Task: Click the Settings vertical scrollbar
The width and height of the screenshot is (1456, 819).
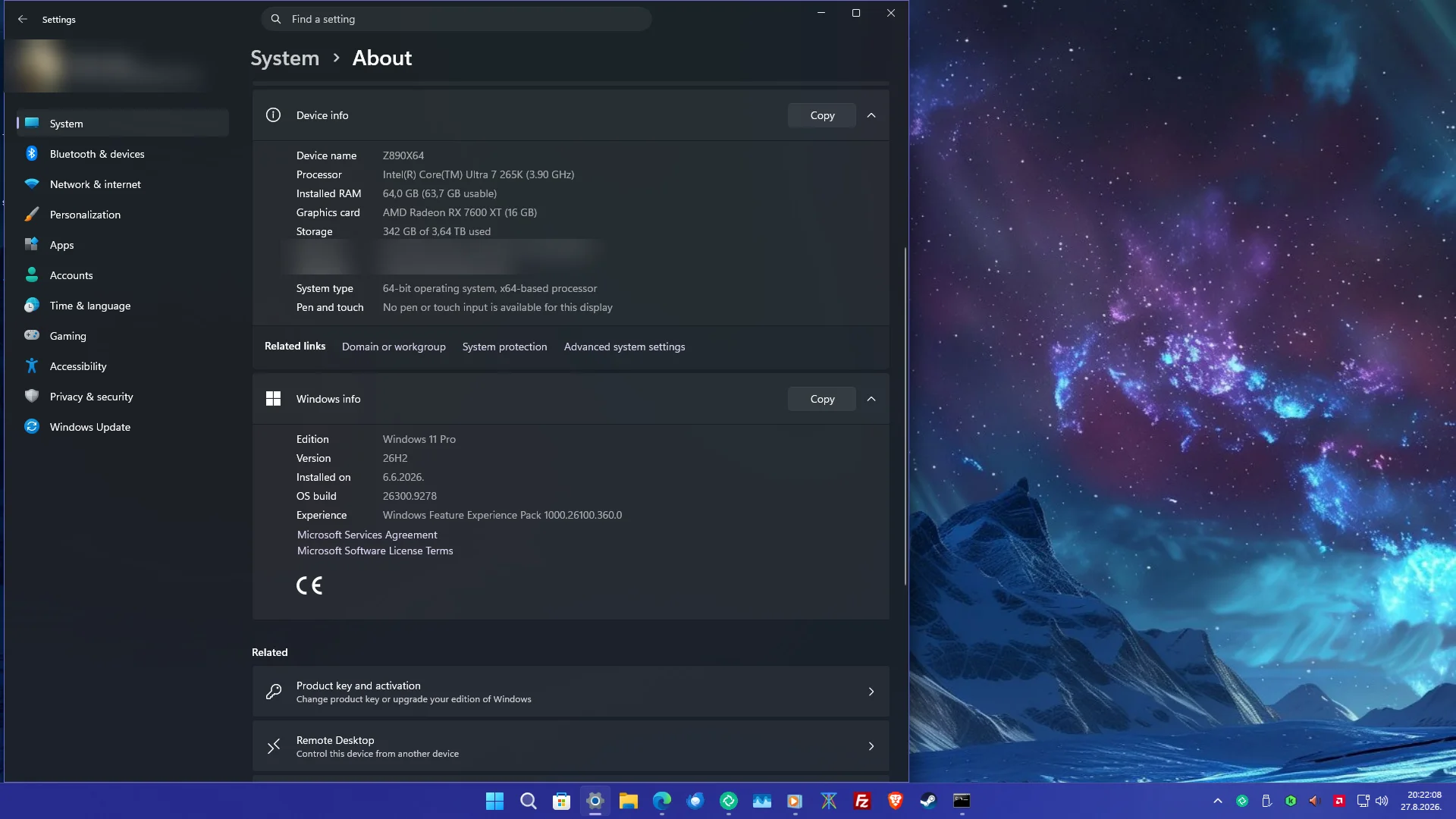Action: tap(905, 416)
